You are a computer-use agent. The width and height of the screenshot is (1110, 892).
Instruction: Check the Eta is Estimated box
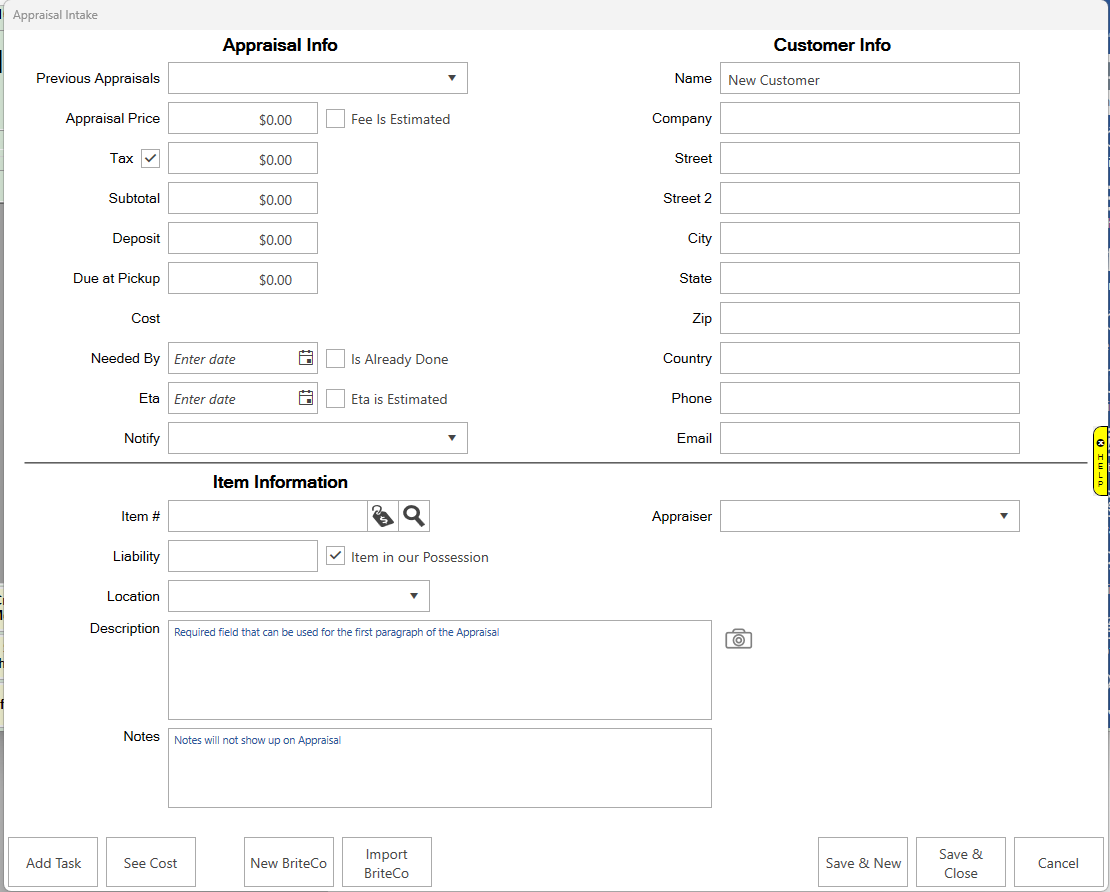pyautogui.click(x=336, y=399)
